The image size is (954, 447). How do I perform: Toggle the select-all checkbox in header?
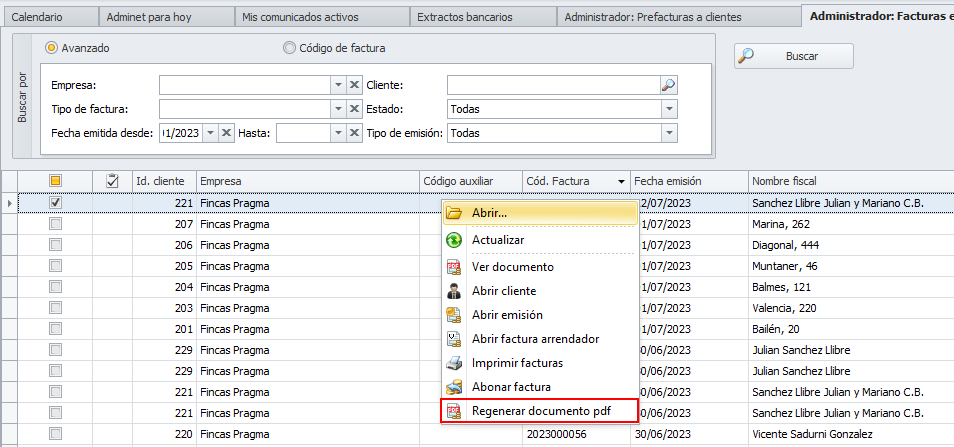[x=55, y=181]
